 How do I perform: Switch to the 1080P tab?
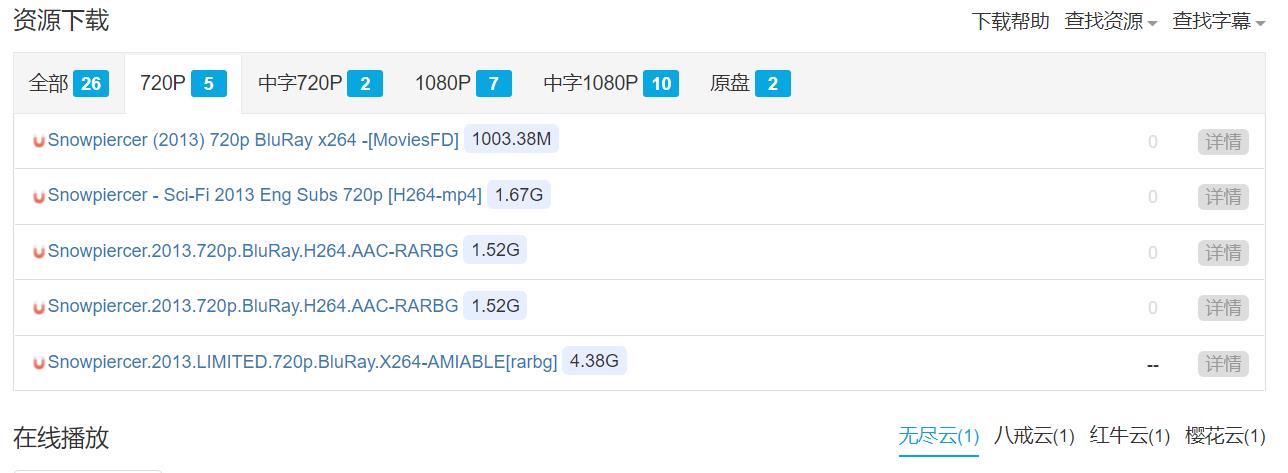coord(463,84)
